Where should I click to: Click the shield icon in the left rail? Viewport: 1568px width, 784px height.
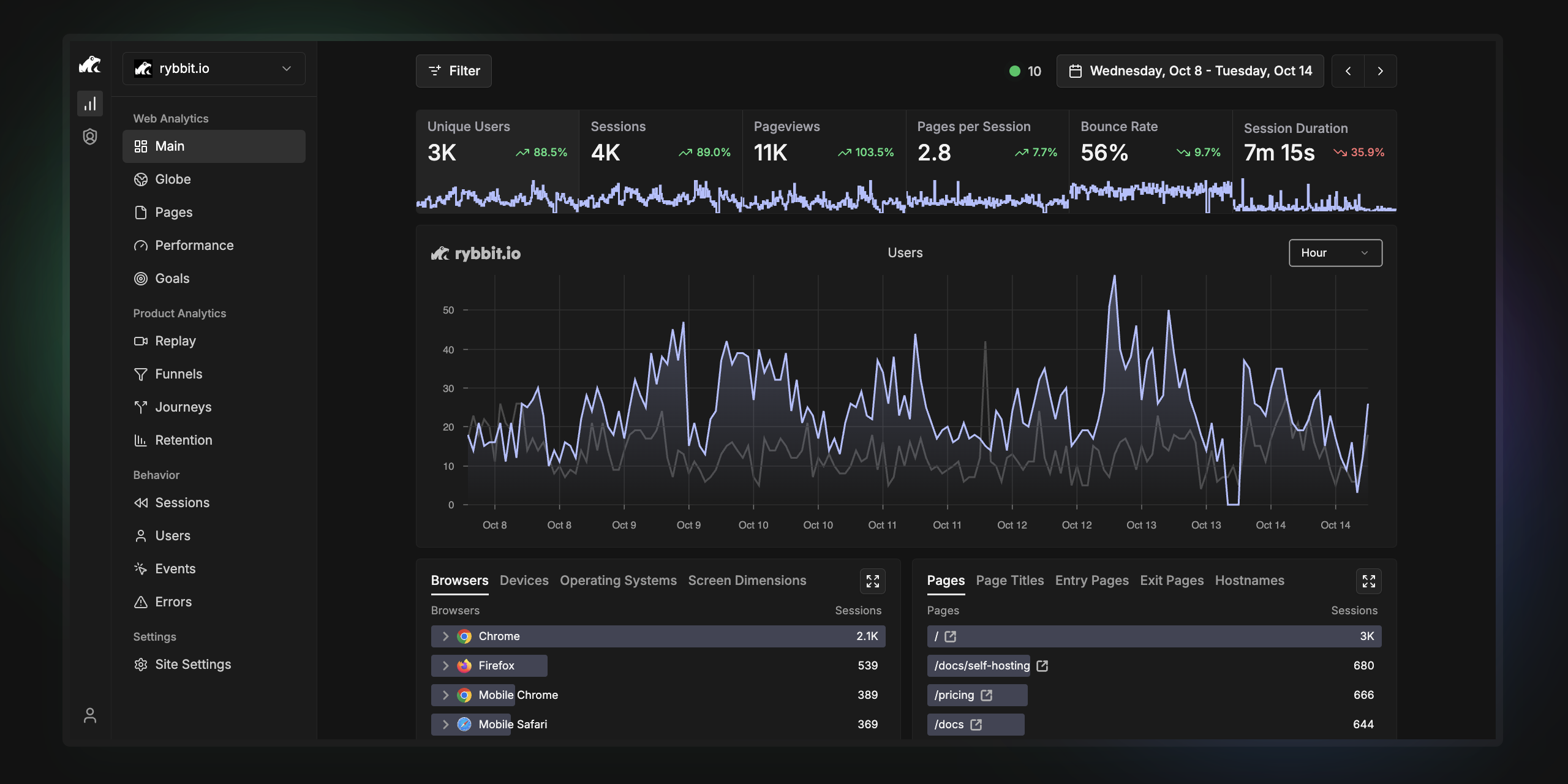90,137
